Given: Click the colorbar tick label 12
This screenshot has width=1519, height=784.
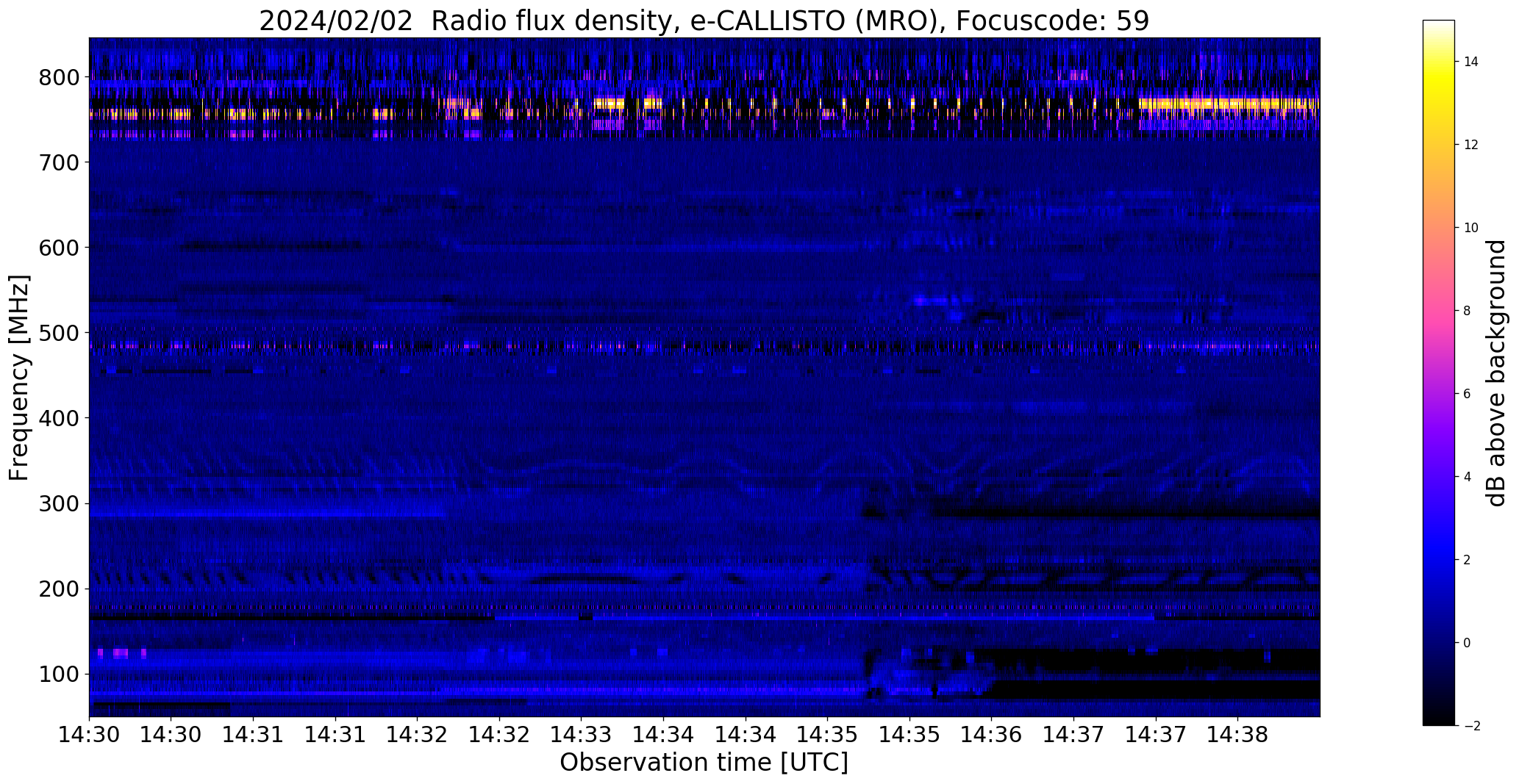Looking at the screenshot, I should (x=1471, y=145).
